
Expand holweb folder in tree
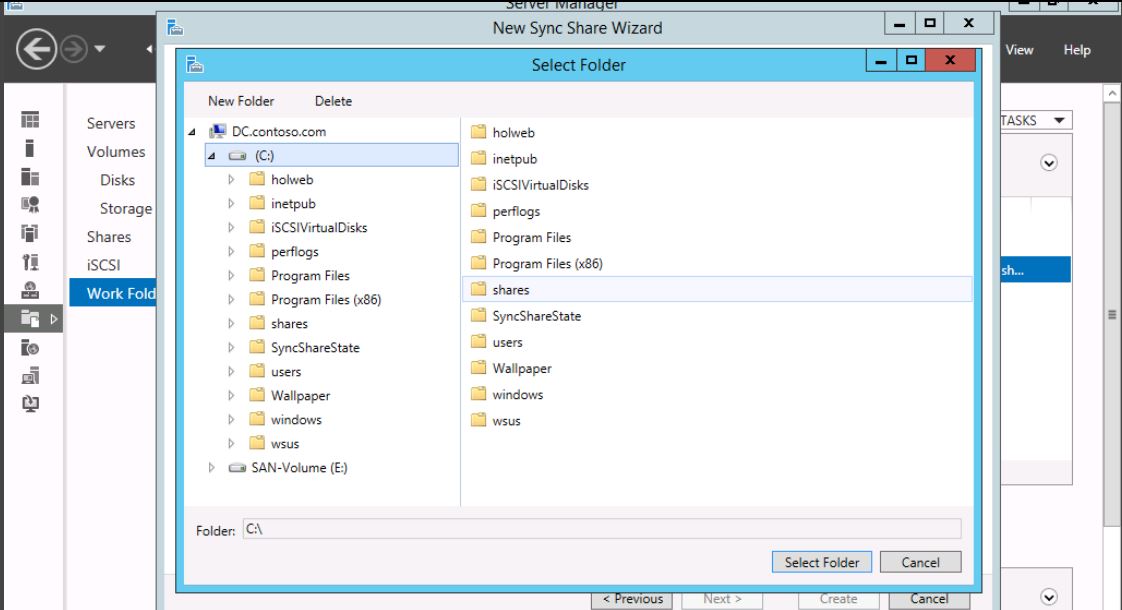point(231,179)
